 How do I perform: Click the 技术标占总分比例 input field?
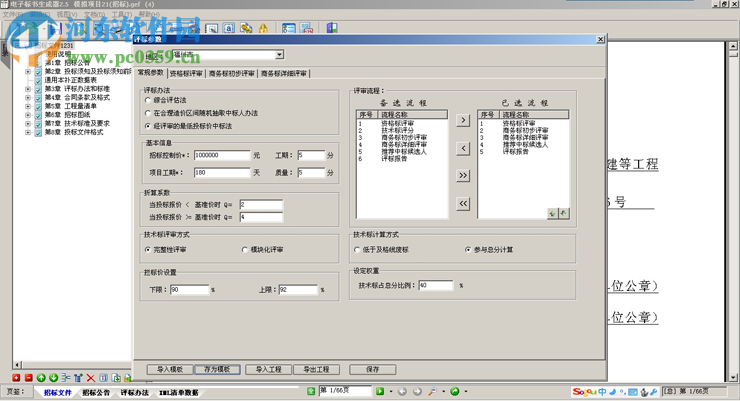(x=436, y=286)
